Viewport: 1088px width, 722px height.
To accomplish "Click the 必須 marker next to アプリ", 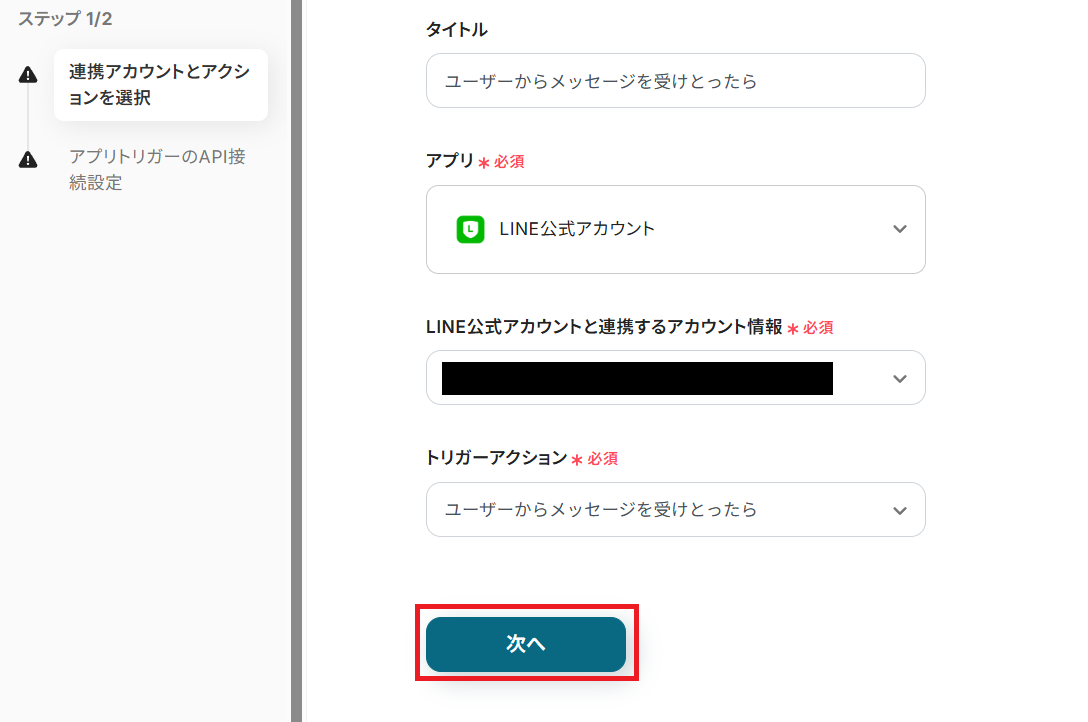I will click(509, 161).
